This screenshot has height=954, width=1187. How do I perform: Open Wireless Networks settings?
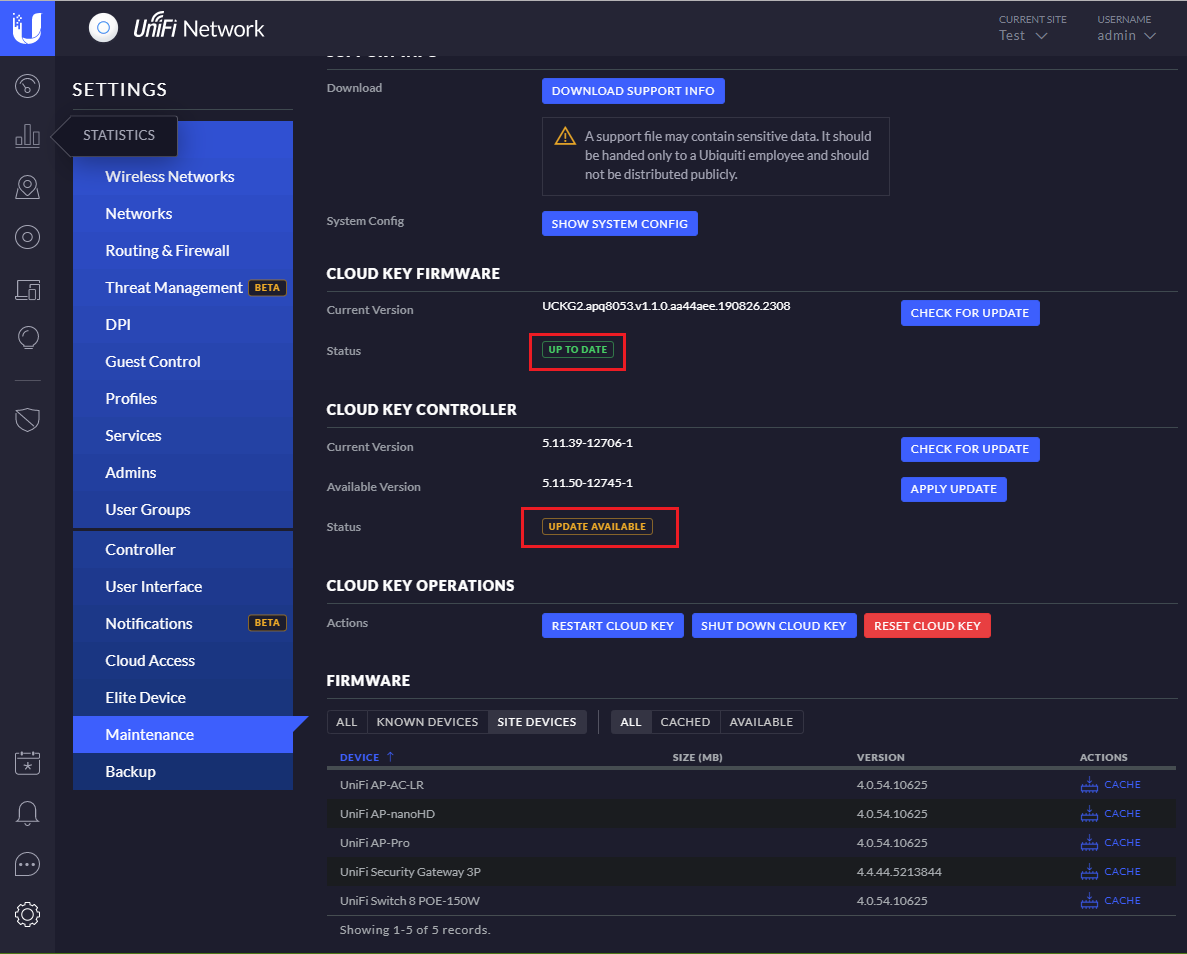click(182, 176)
